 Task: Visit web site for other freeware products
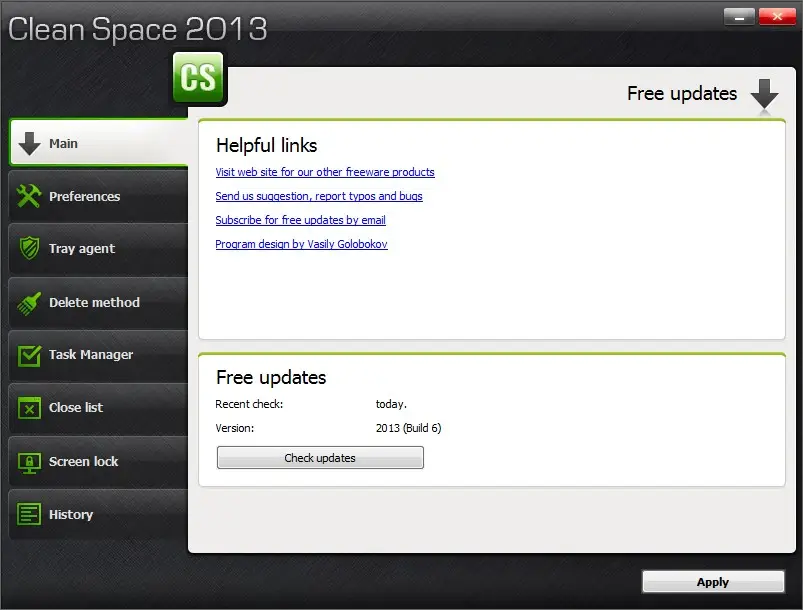325,172
